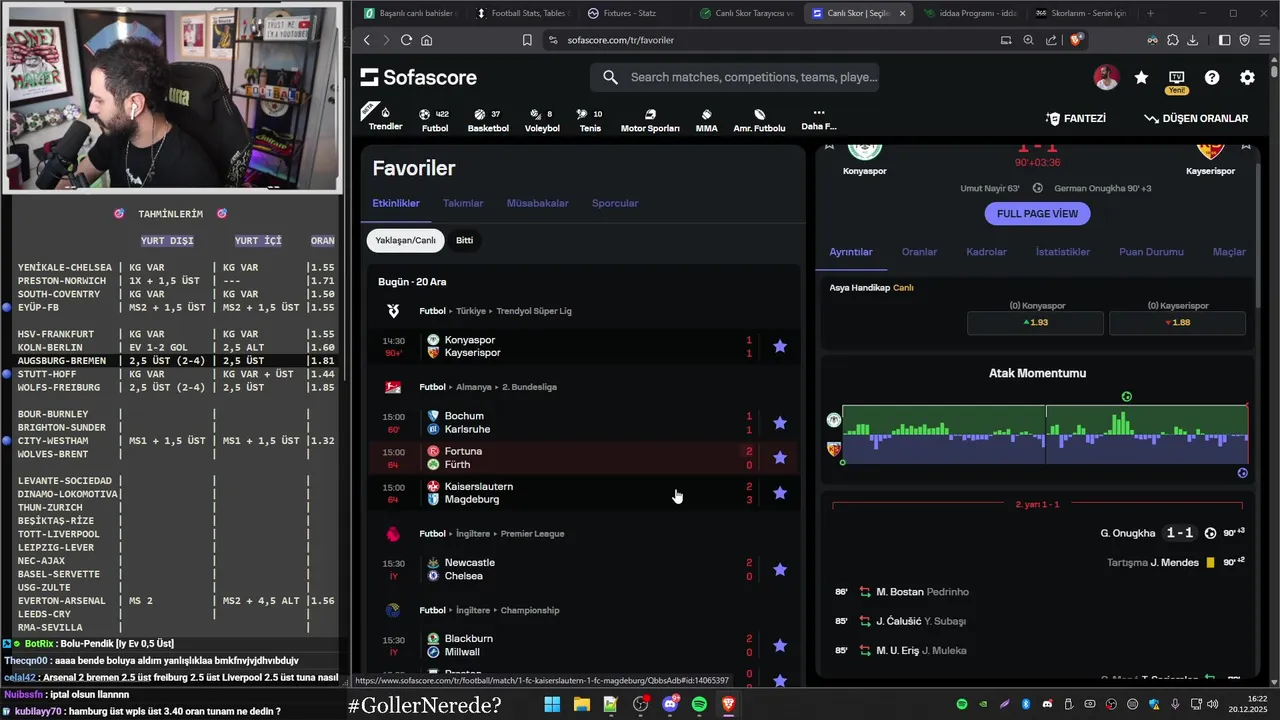The image size is (1280, 720).
Task: Toggle favorite star for Kaiserslautern-Magdeburg
Action: pyautogui.click(x=780, y=493)
